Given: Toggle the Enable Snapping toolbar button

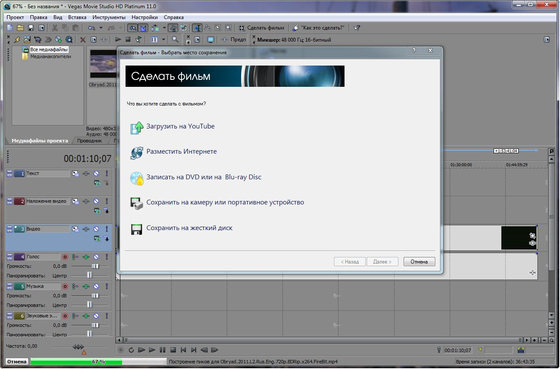Looking at the screenshot, I should pos(132,28).
